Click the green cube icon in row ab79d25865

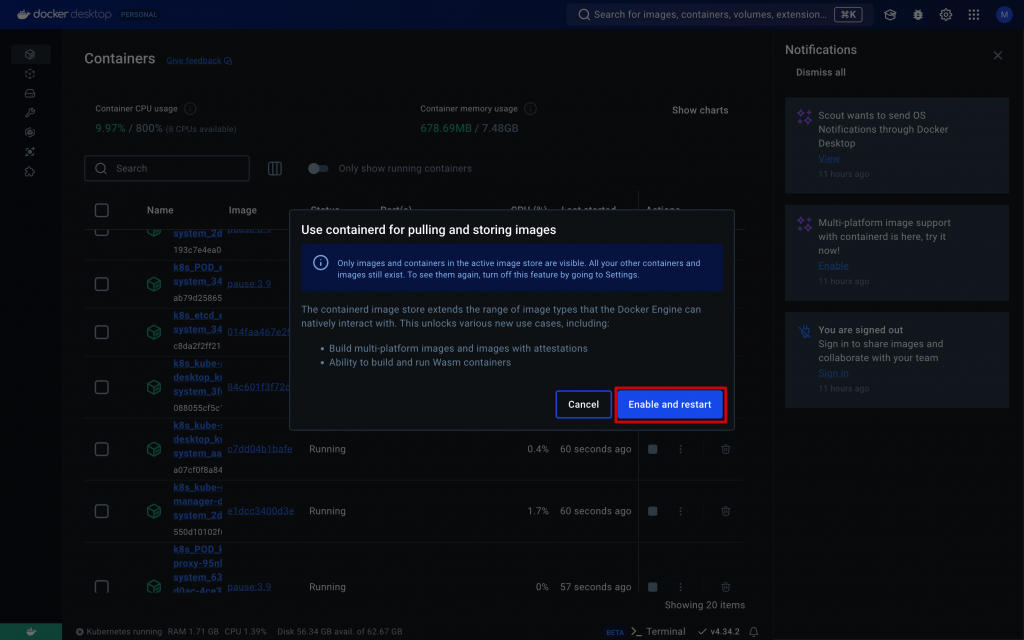pyautogui.click(x=154, y=284)
